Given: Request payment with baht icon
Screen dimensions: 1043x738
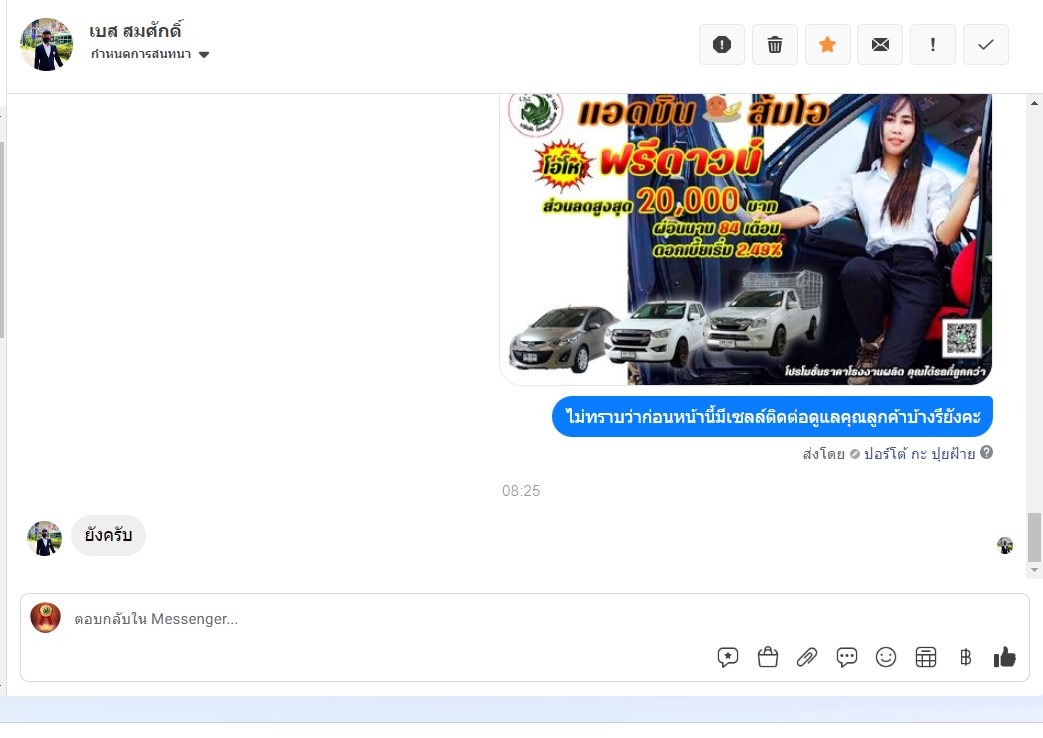Looking at the screenshot, I should point(966,657).
